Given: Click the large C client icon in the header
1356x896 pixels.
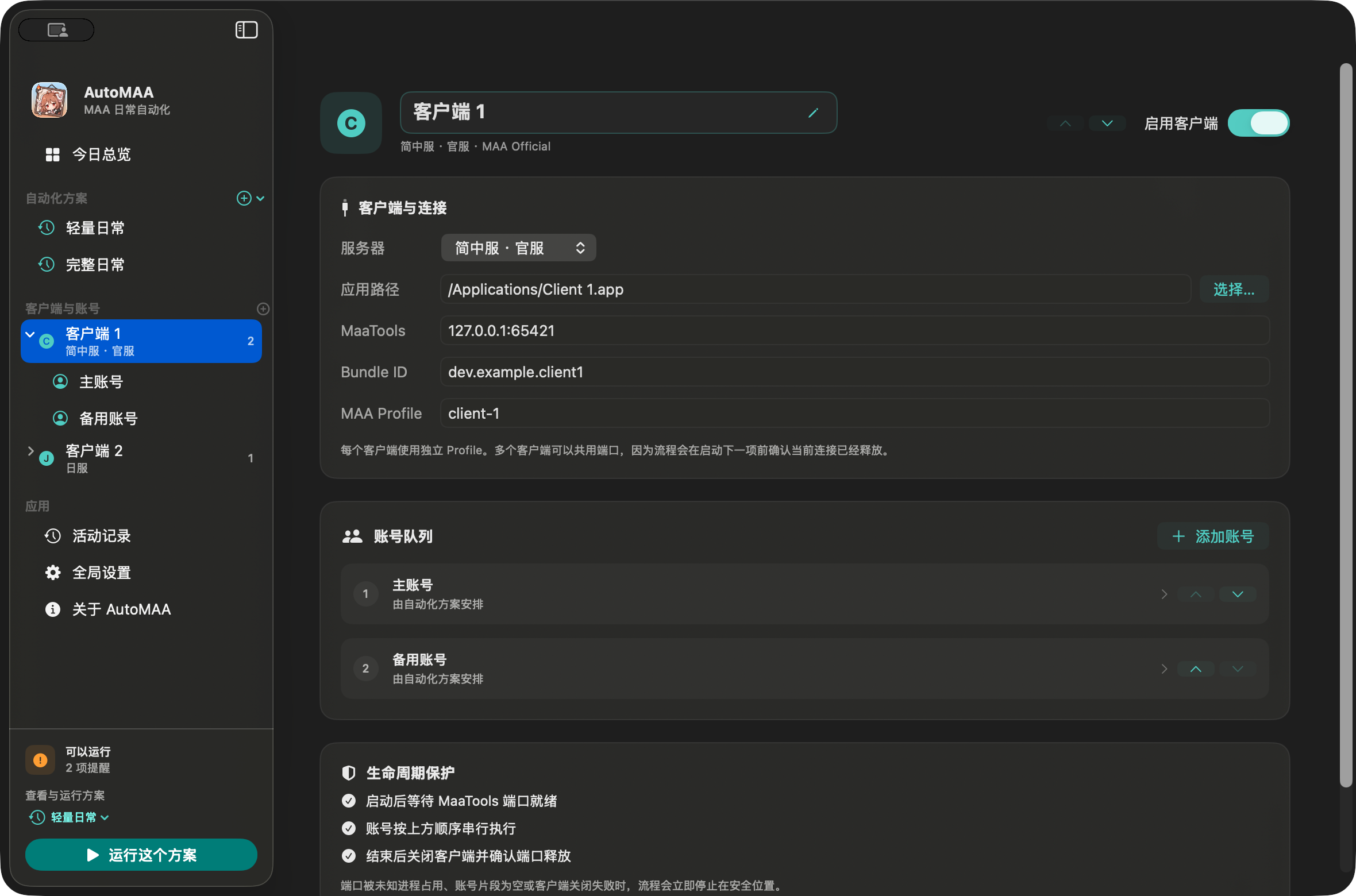Looking at the screenshot, I should tap(351, 123).
